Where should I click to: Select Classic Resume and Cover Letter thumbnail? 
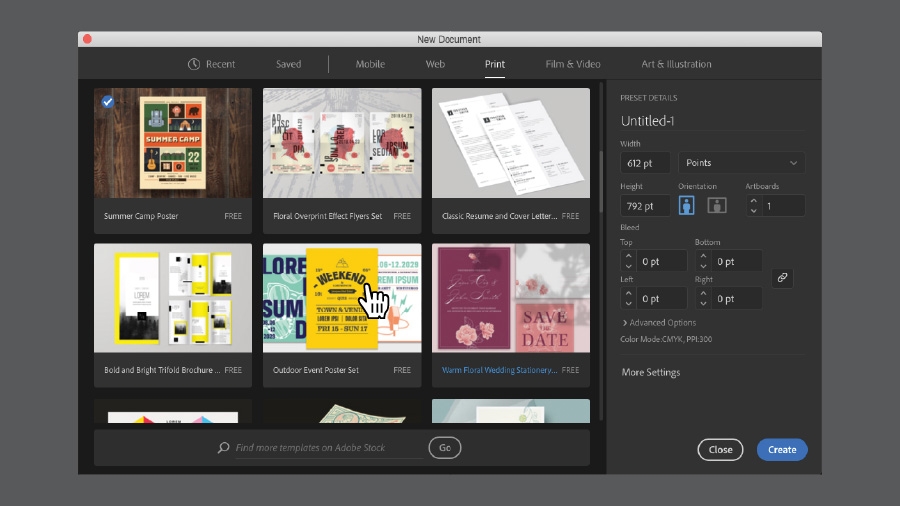coord(511,143)
